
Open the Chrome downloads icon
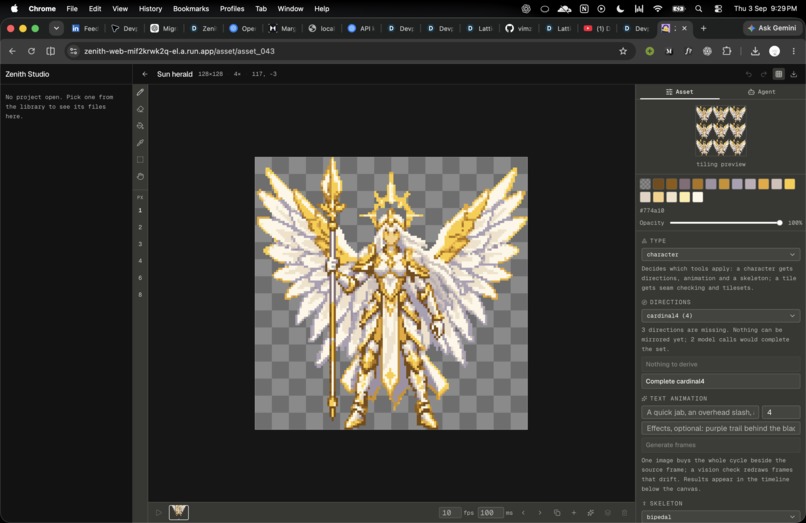tap(755, 51)
